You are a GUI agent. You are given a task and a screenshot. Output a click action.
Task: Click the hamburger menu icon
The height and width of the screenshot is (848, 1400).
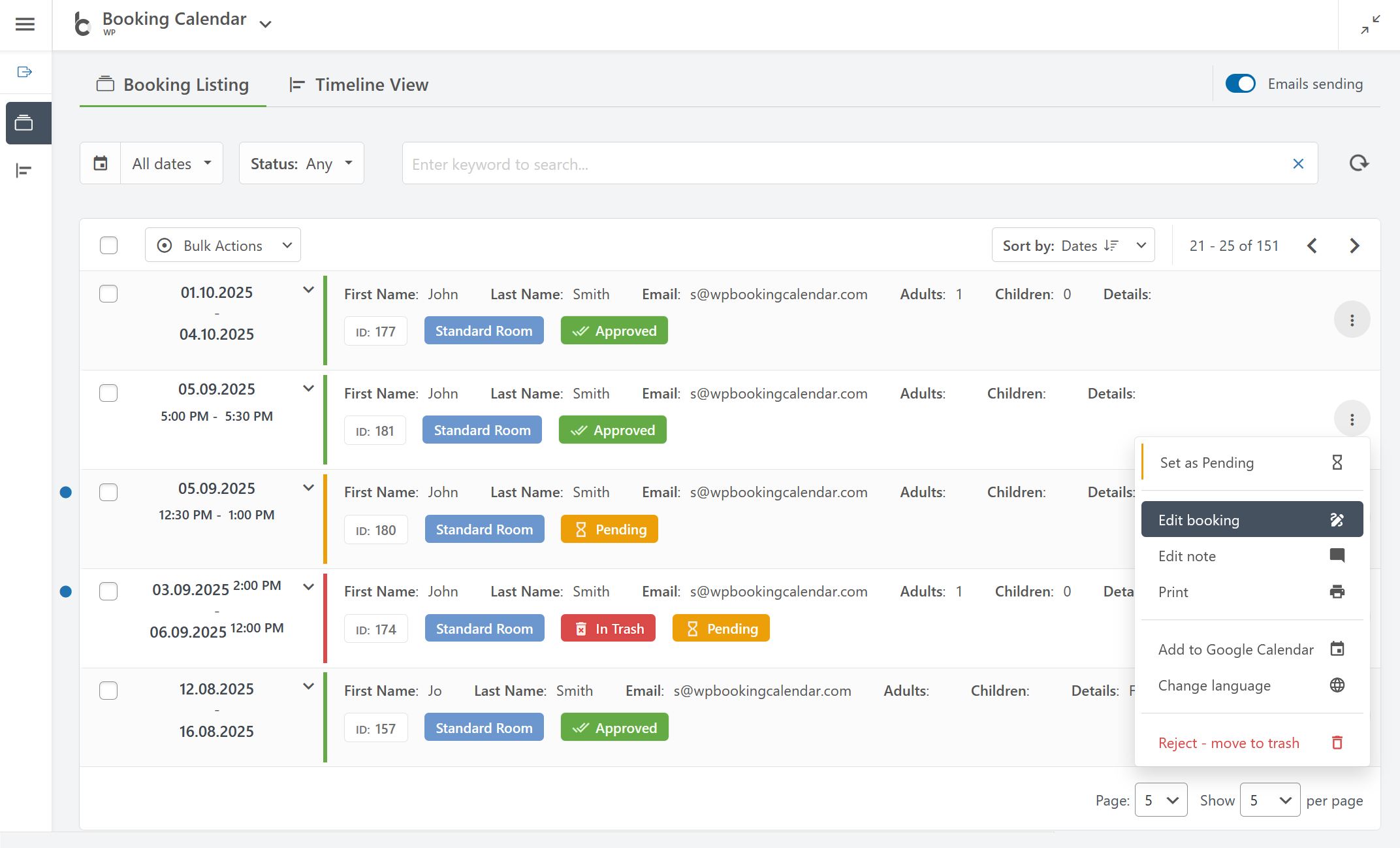point(25,24)
